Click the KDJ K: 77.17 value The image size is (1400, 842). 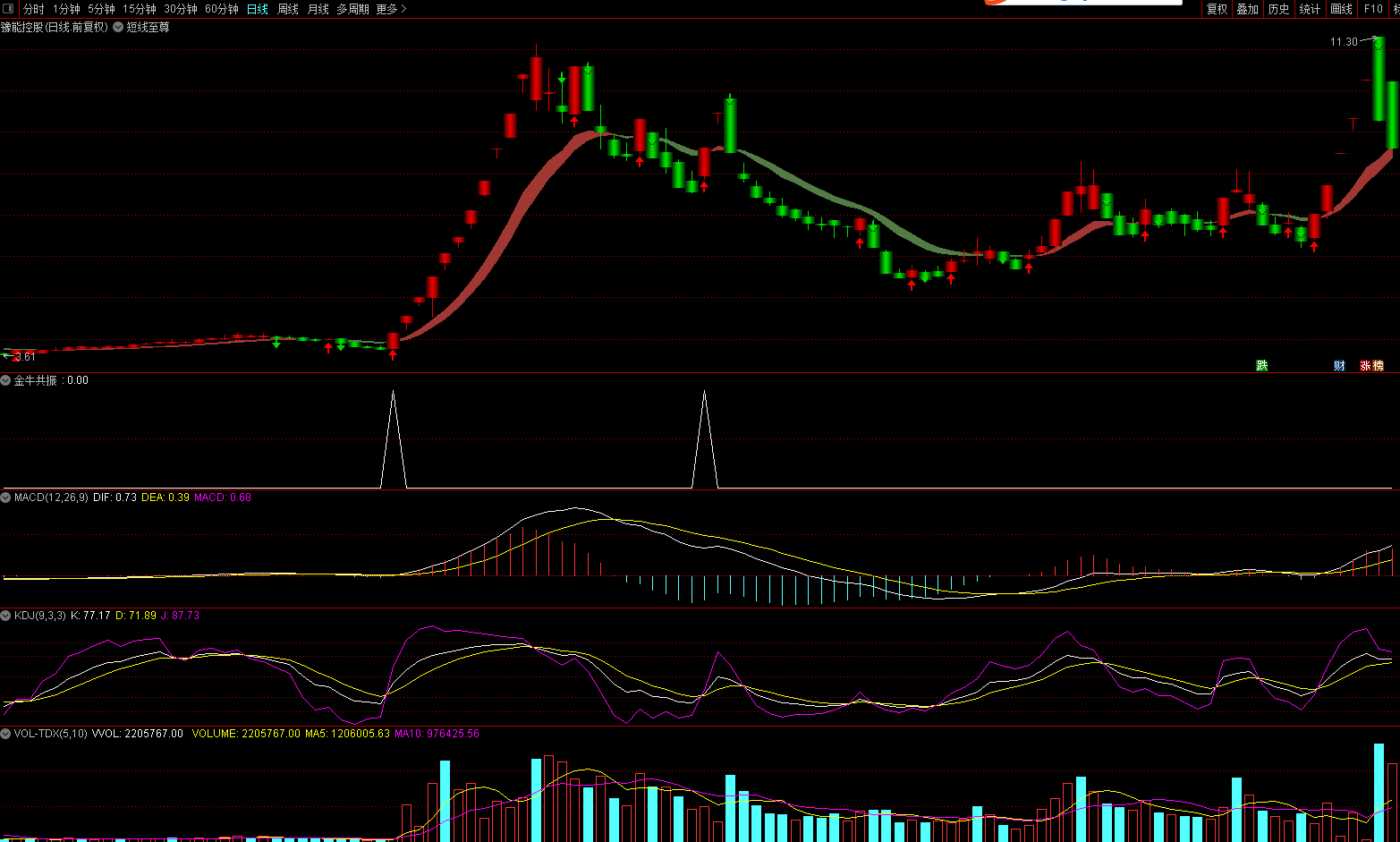click(x=90, y=616)
